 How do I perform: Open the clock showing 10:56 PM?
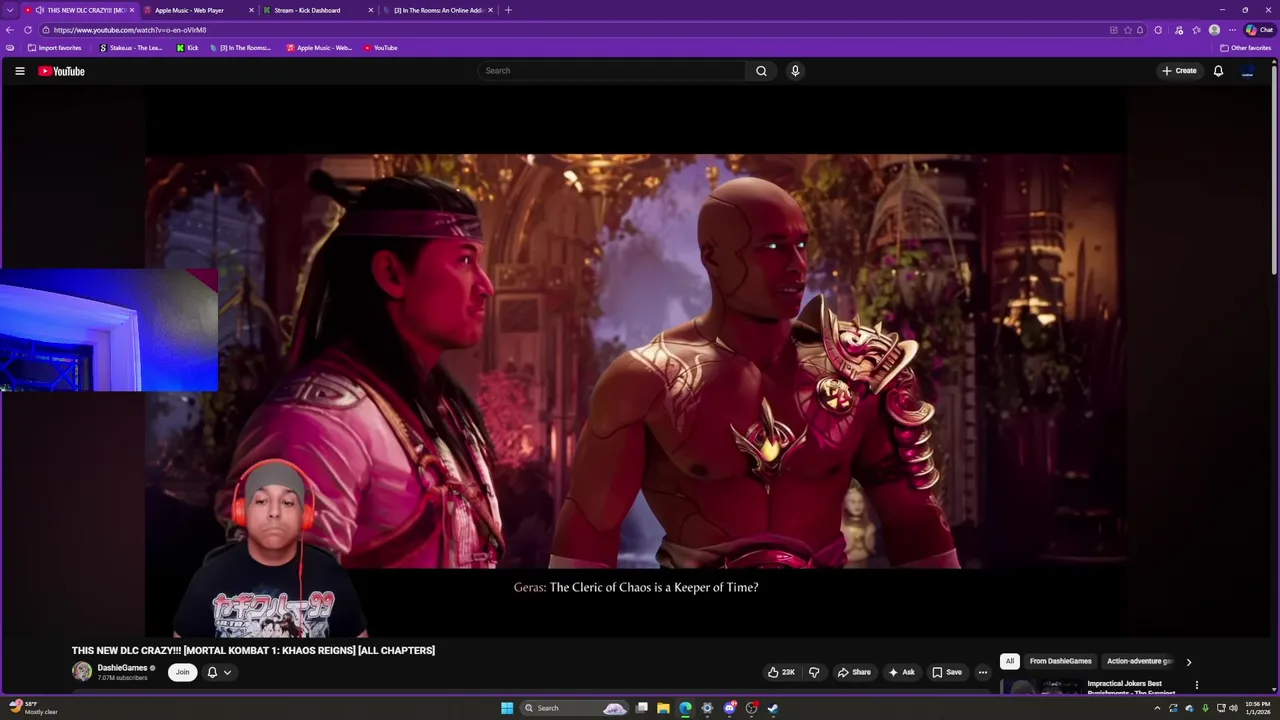[1257, 708]
